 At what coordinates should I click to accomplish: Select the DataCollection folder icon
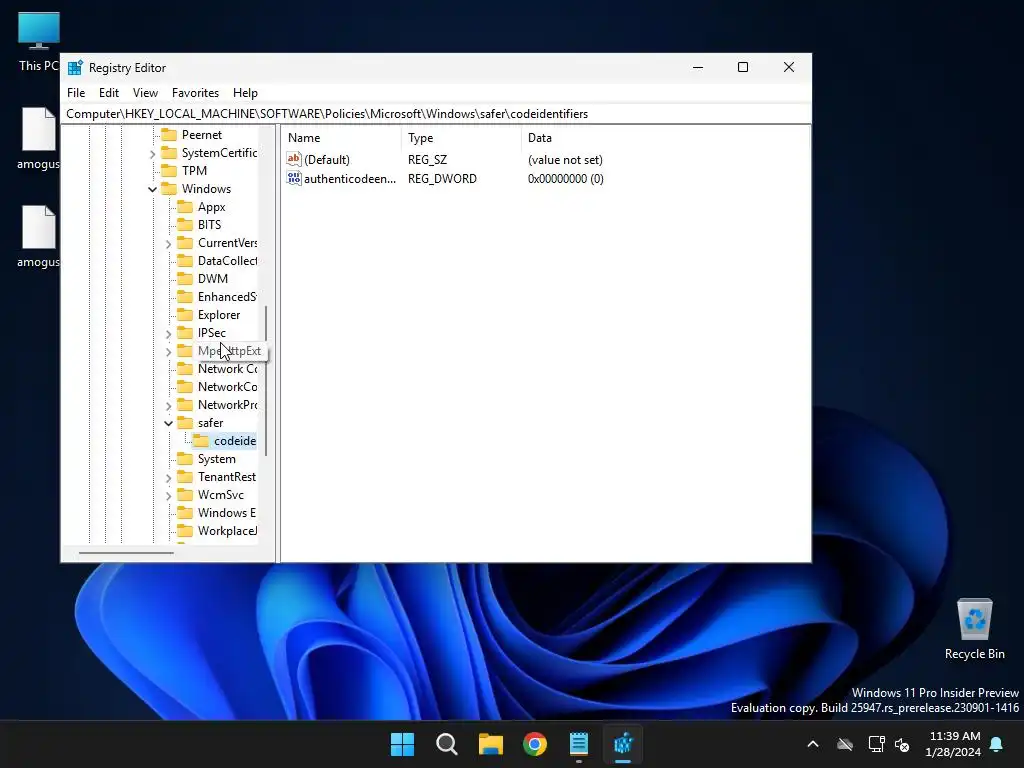click(185, 261)
